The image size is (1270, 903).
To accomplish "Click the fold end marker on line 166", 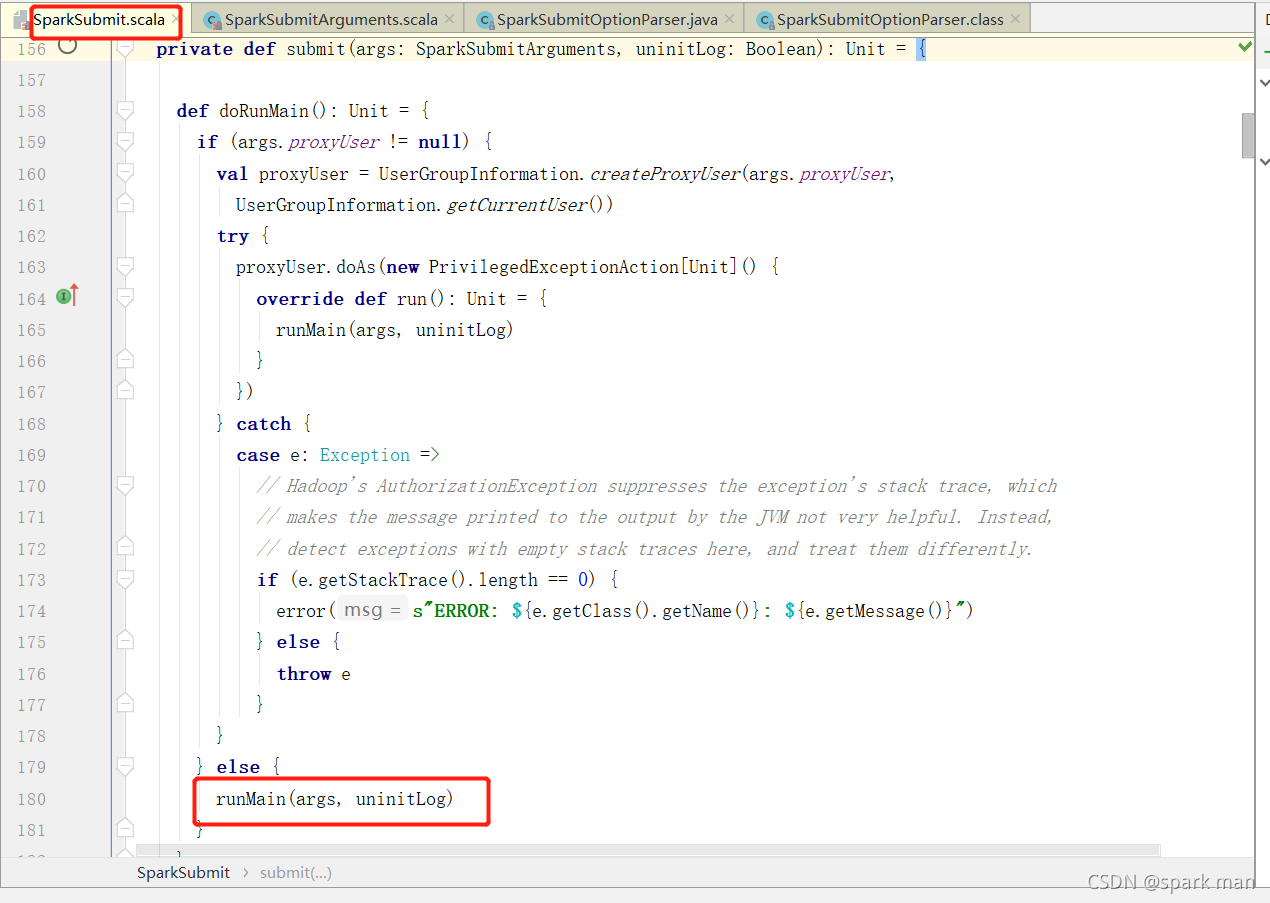I will click(125, 359).
